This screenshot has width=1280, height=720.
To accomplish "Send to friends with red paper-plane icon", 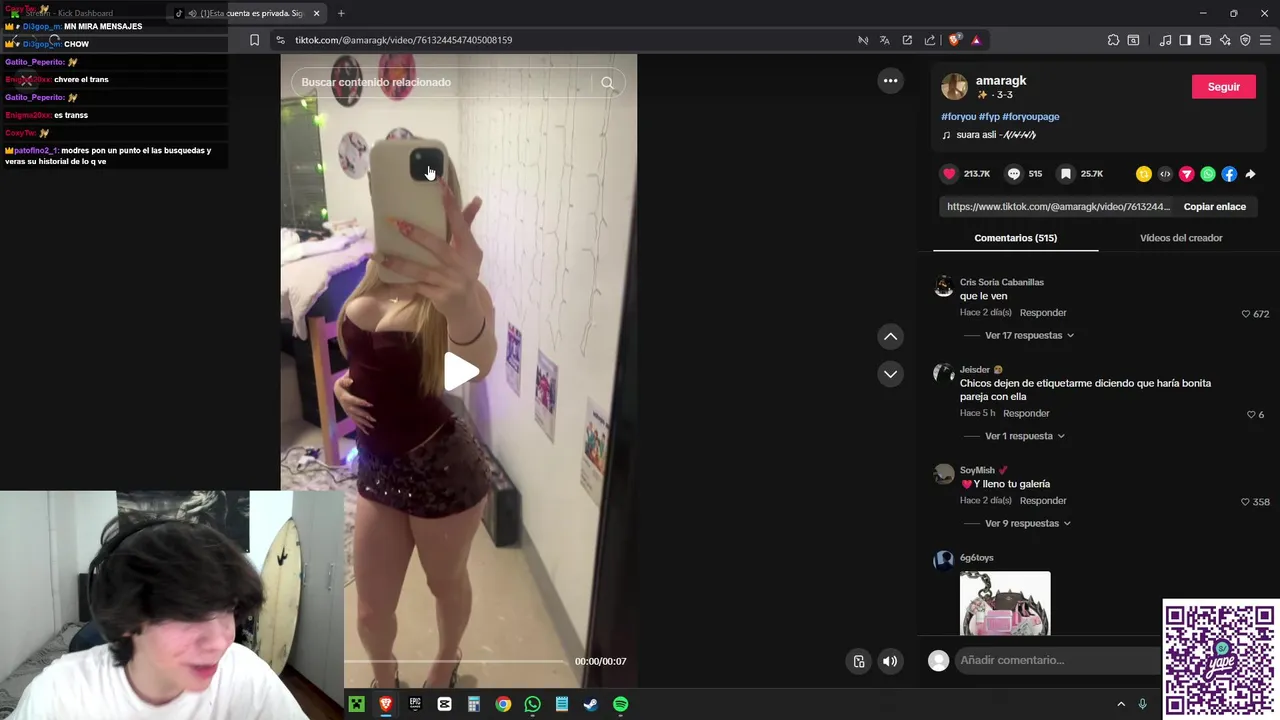I will (1187, 174).
